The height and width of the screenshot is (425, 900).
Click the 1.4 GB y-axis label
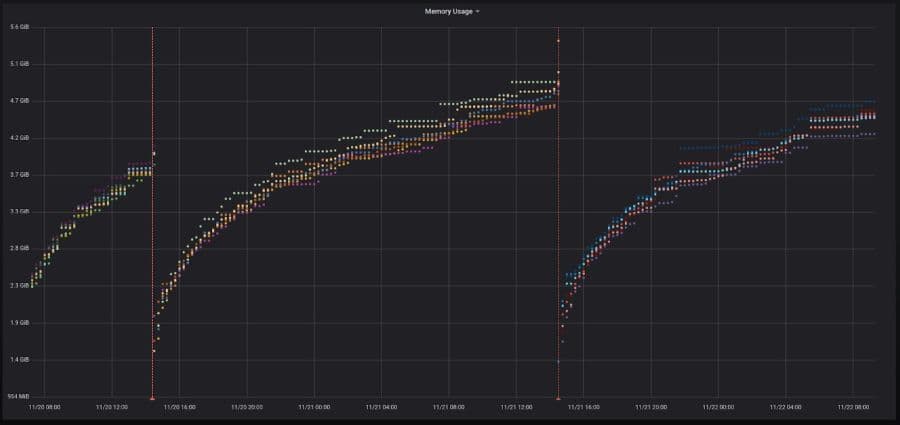click(x=19, y=360)
